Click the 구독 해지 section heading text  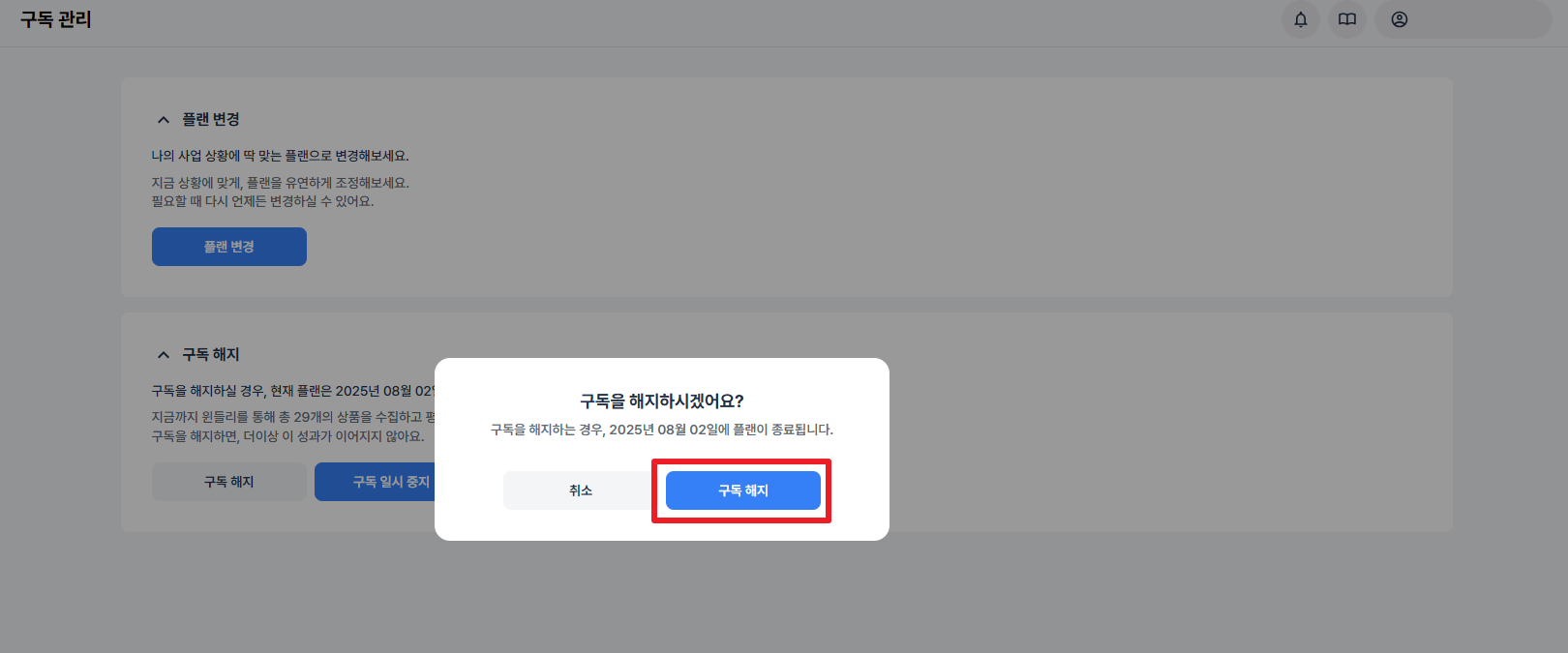211,354
